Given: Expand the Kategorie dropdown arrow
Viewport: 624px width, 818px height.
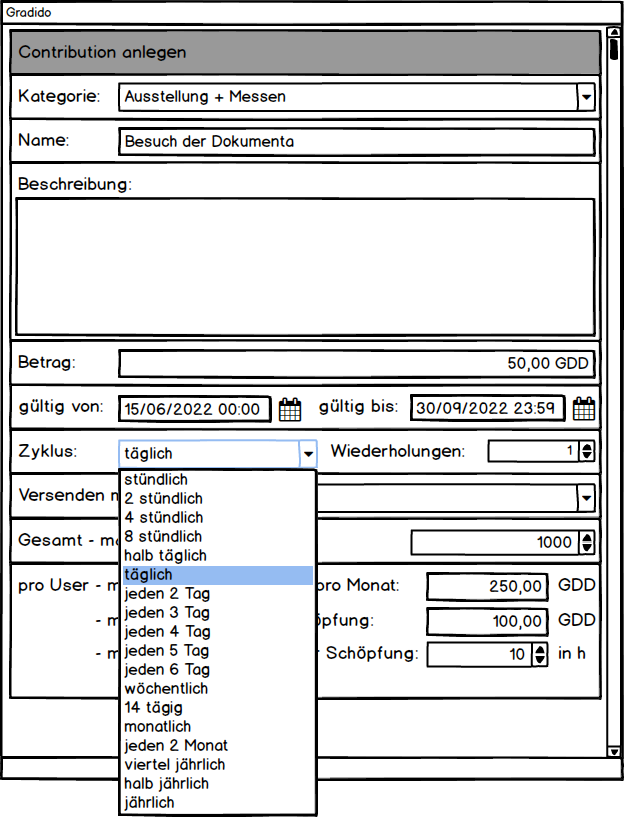Looking at the screenshot, I should point(586,97).
